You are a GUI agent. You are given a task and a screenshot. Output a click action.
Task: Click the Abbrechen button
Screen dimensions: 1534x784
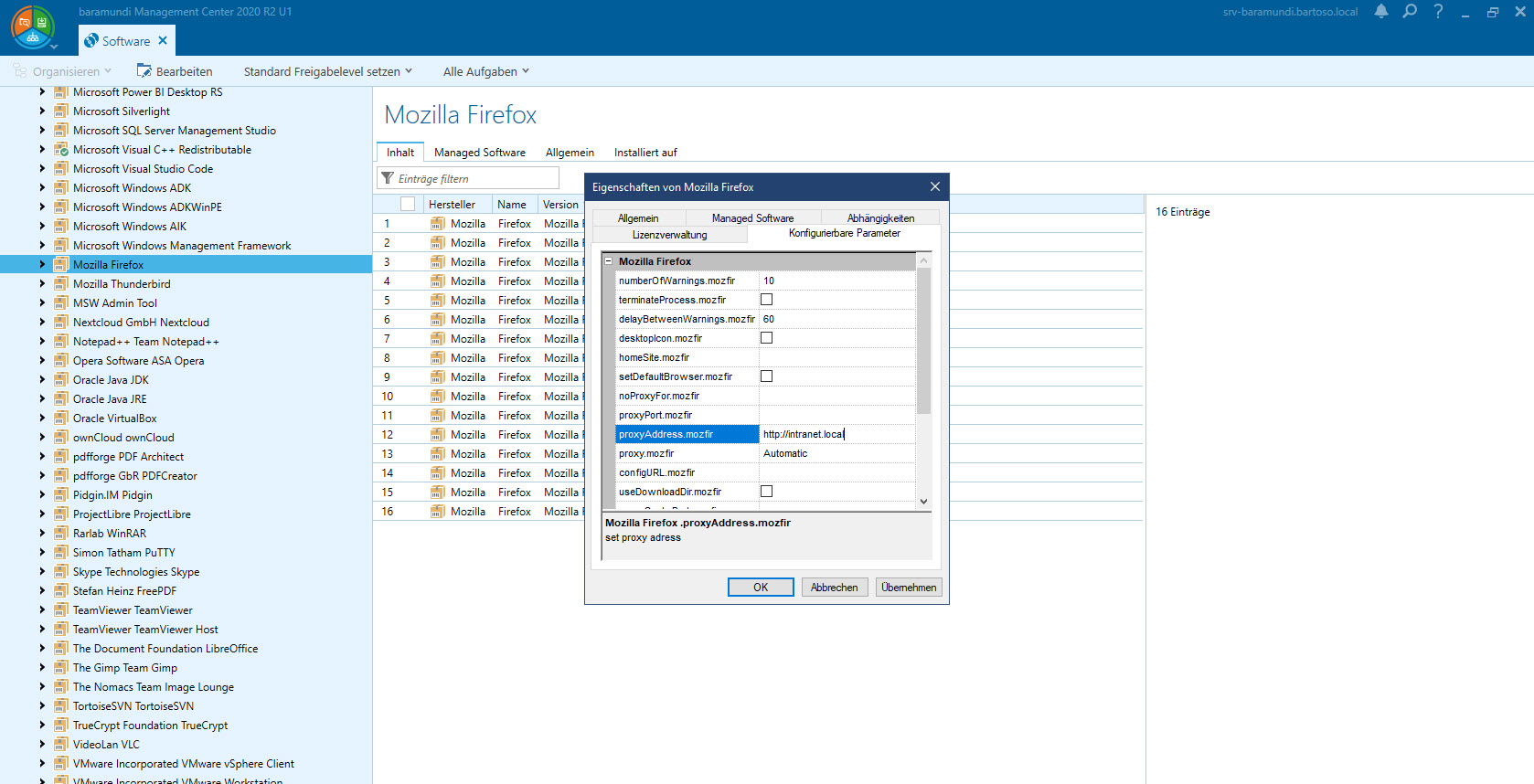pos(835,588)
